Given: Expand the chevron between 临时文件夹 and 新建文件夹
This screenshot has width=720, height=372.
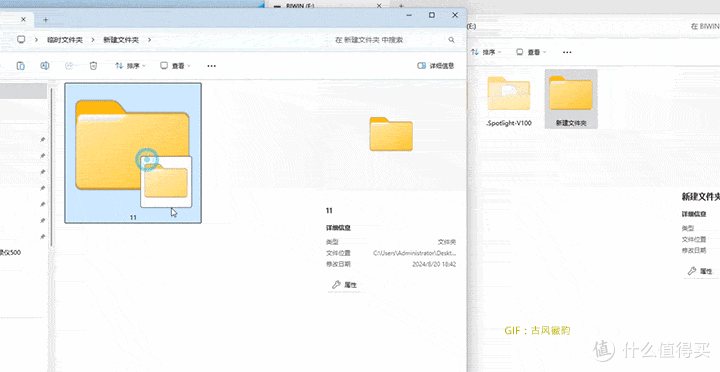Looking at the screenshot, I should coord(93,40).
